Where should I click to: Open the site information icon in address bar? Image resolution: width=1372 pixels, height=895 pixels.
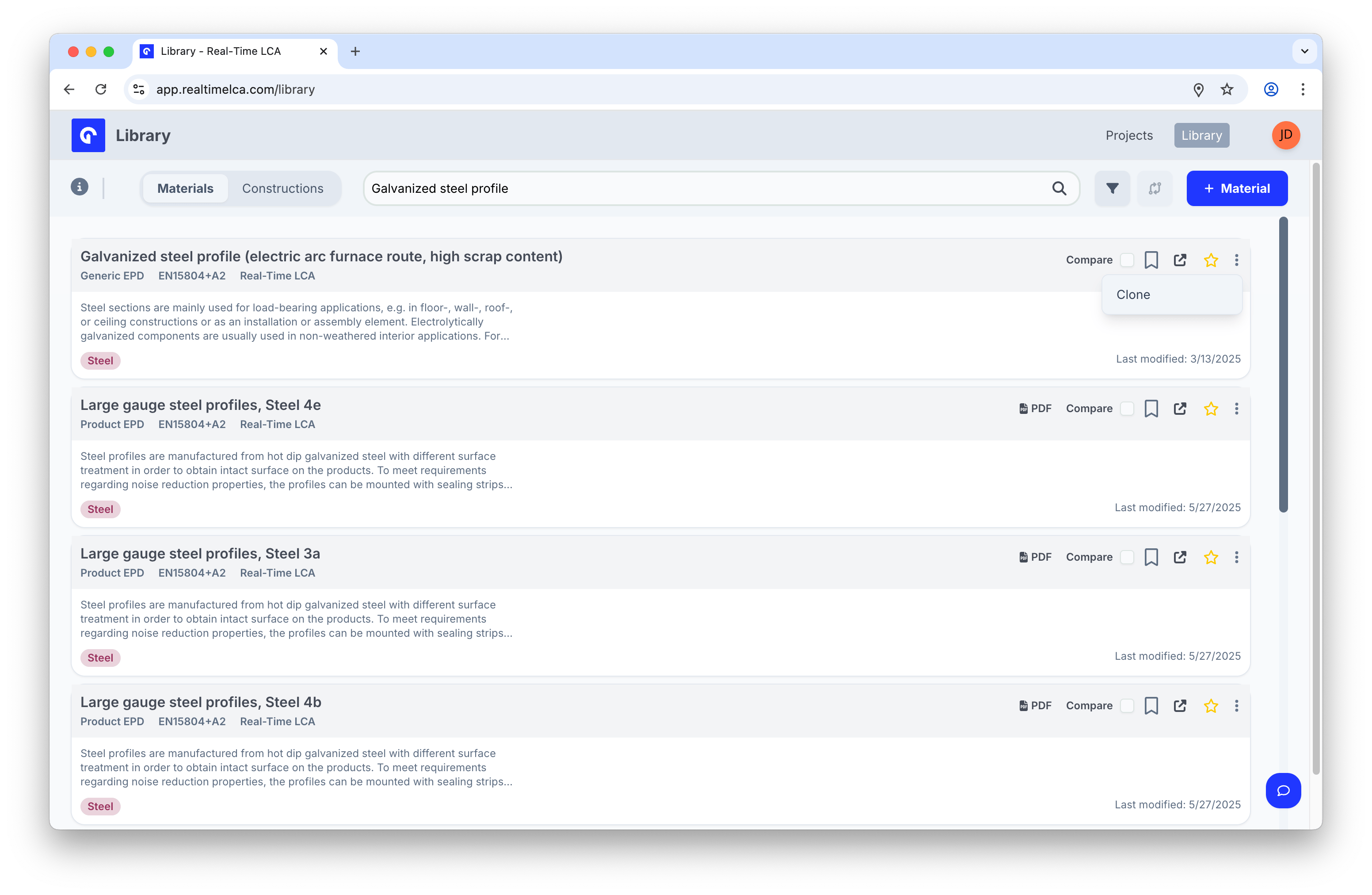pos(139,89)
